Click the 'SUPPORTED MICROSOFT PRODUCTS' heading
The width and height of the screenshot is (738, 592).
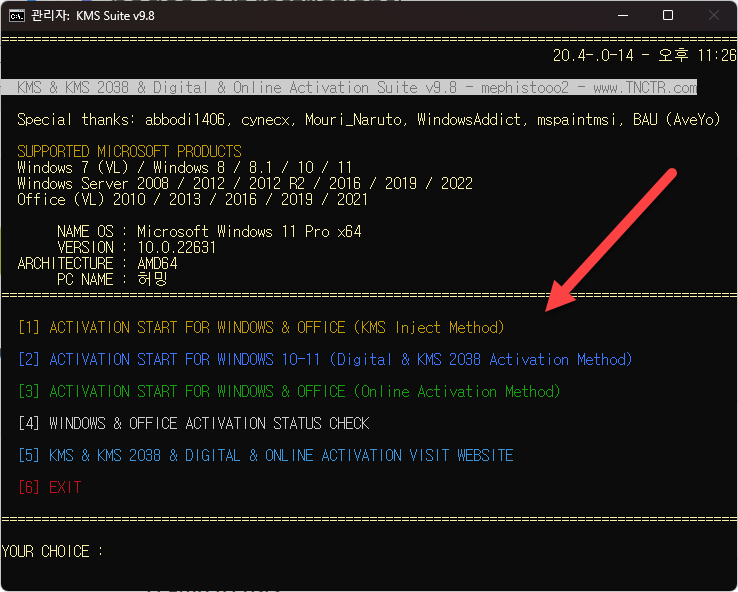[x=129, y=151]
